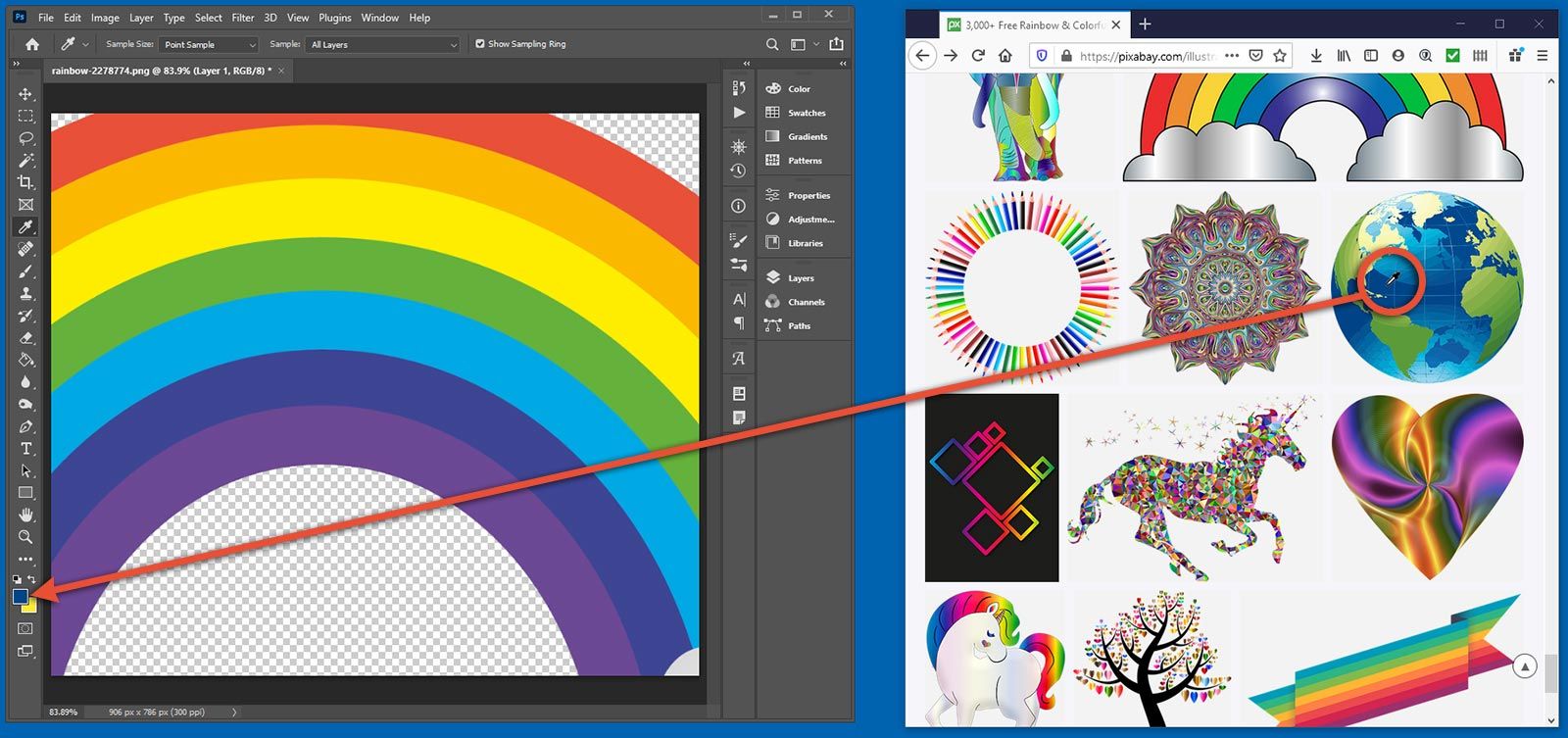The height and width of the screenshot is (738, 1568).
Task: Choose the Hand tool
Action: pos(25,515)
